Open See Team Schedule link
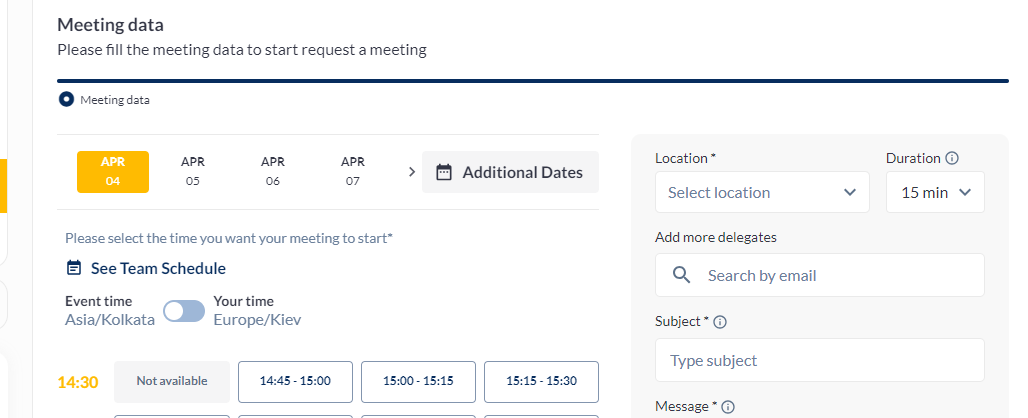The height and width of the screenshot is (418, 1028). pyautogui.click(x=158, y=268)
